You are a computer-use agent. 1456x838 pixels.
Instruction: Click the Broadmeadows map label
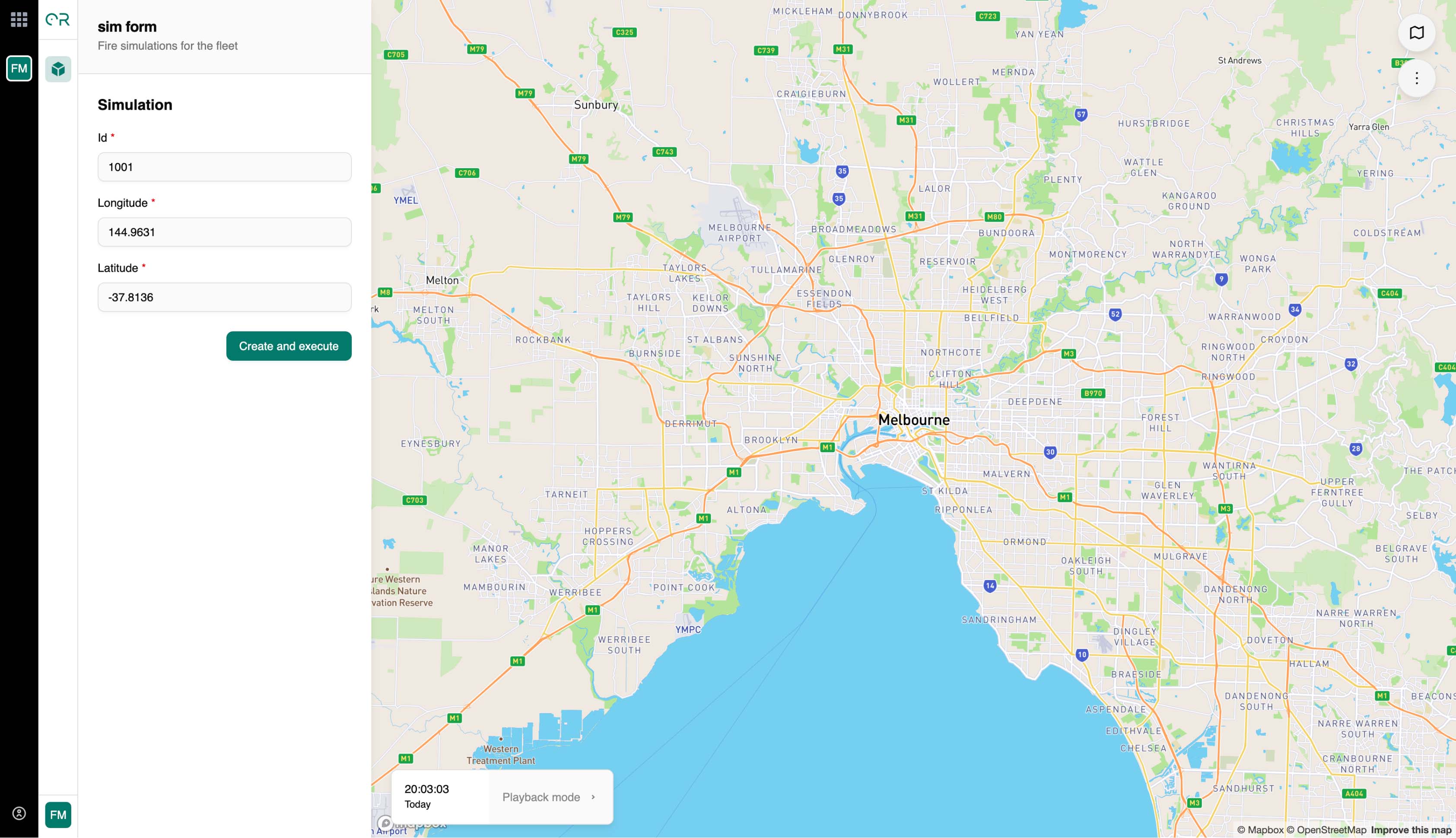(853, 229)
